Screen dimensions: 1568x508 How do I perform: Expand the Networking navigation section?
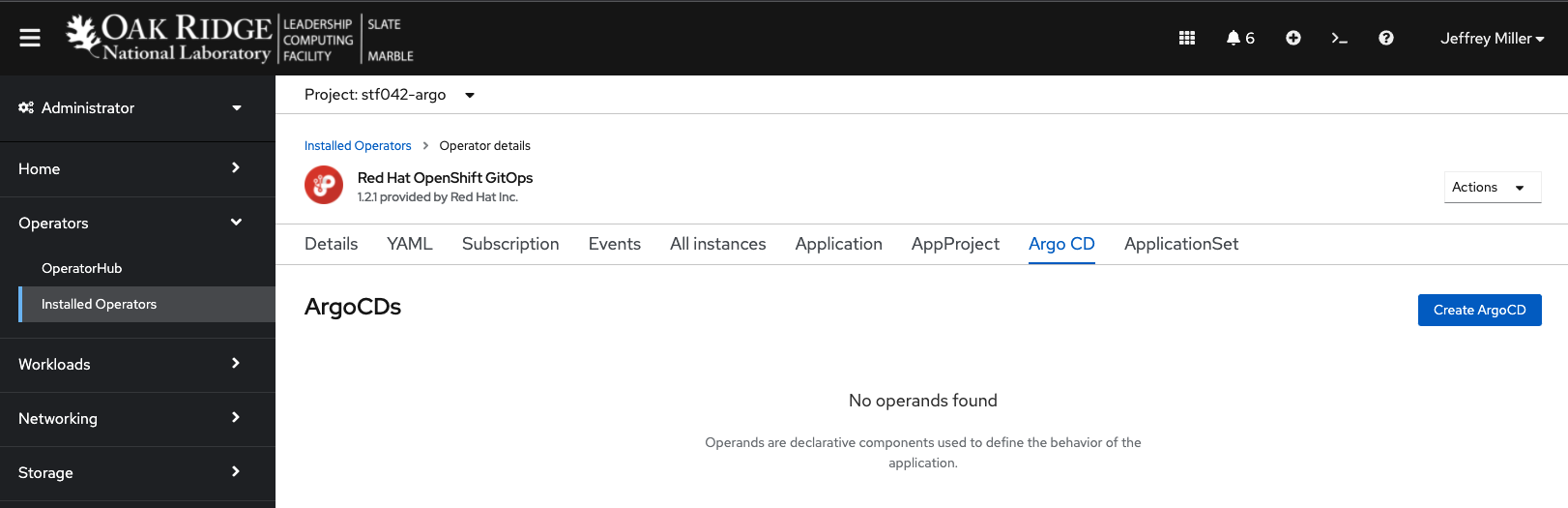[131, 419]
